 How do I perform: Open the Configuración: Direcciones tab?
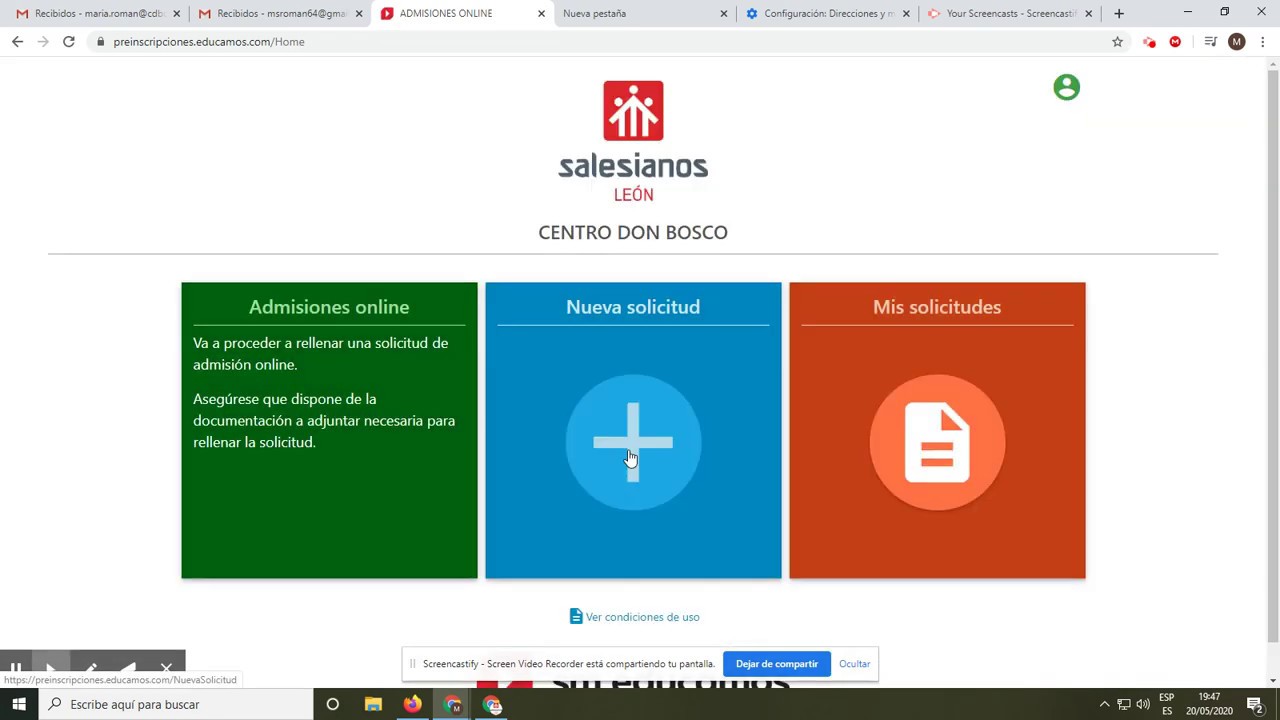(828, 14)
